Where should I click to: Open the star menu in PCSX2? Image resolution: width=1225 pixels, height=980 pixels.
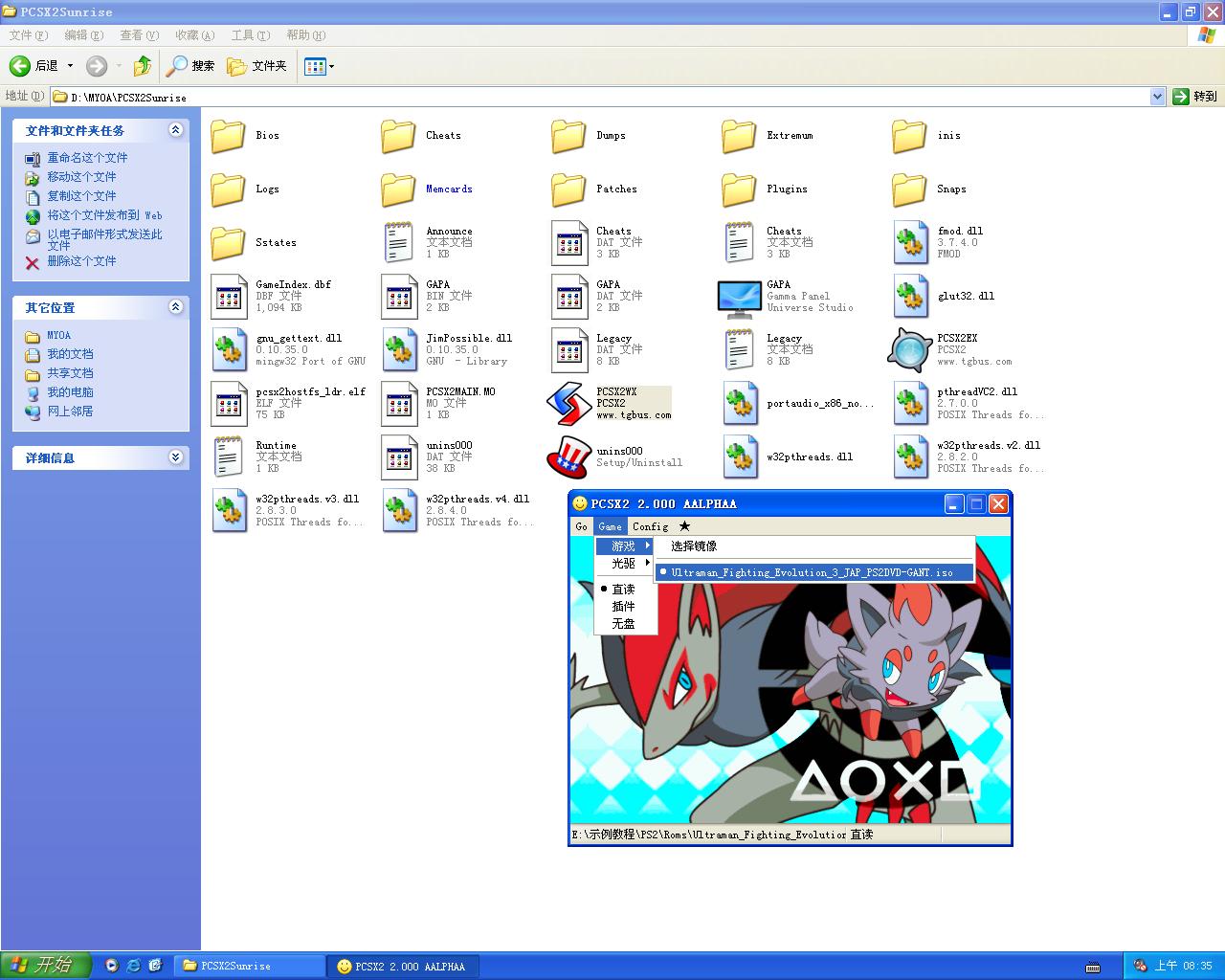tap(684, 526)
